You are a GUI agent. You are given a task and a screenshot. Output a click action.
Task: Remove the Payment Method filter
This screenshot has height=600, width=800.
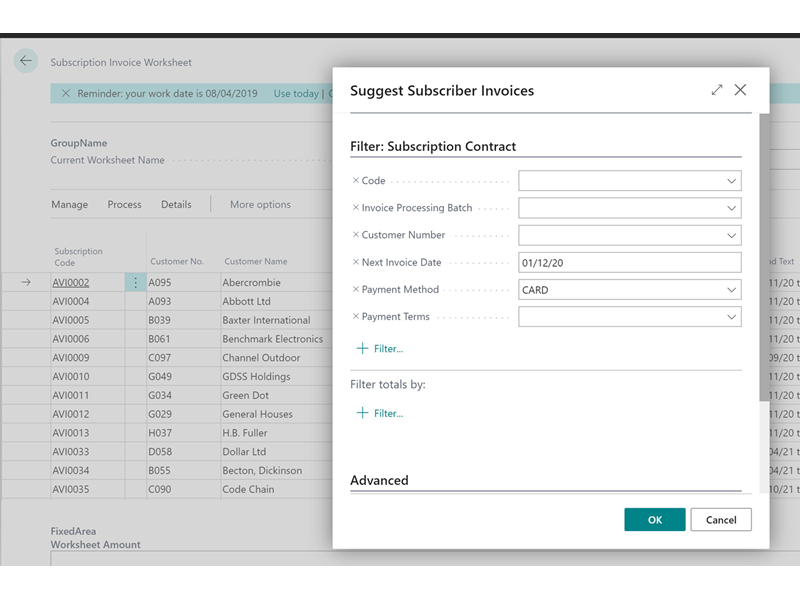pos(355,289)
